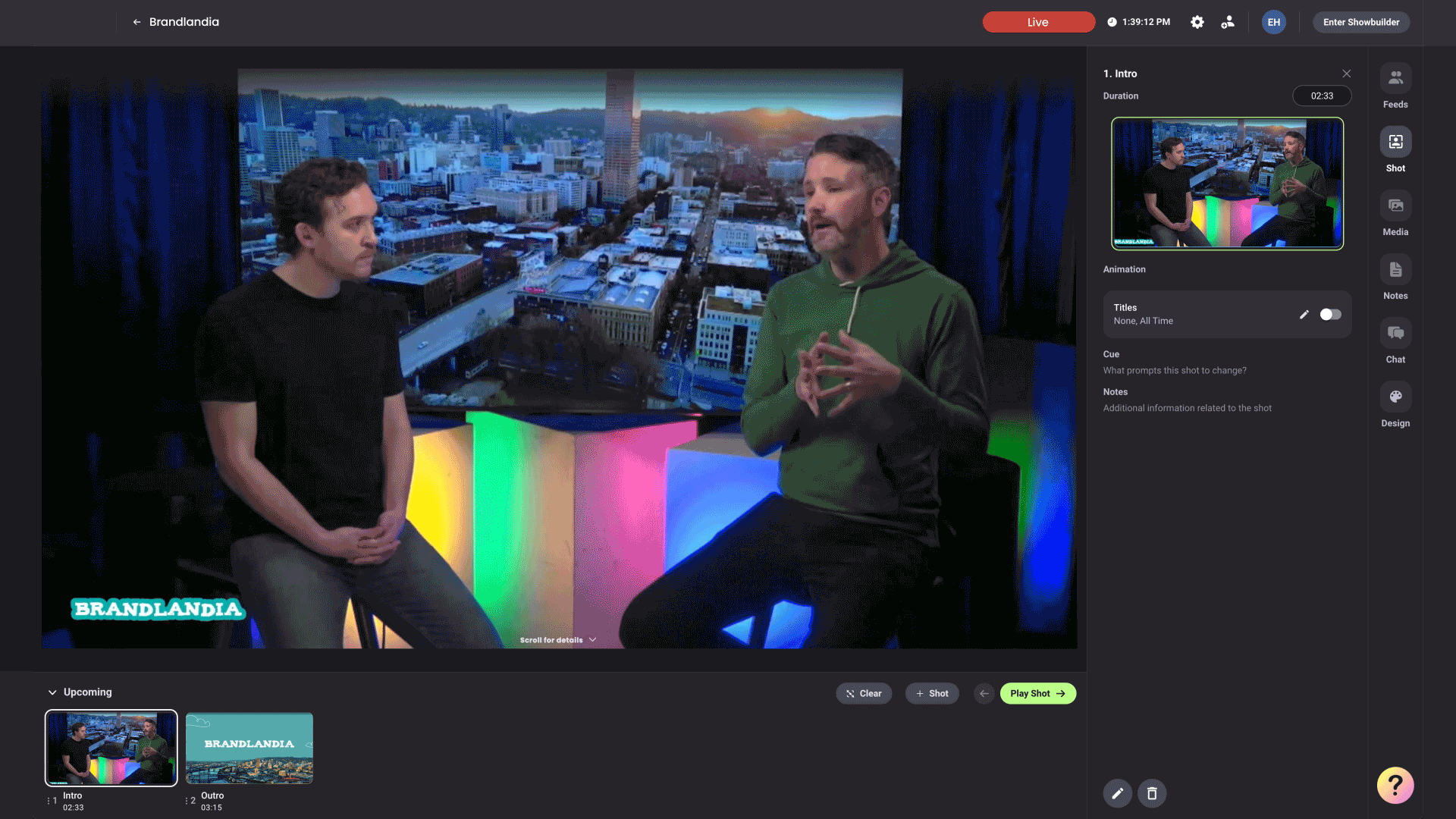This screenshot has width=1456, height=819.
Task: Edit Titles with the pencil icon
Action: click(1304, 314)
